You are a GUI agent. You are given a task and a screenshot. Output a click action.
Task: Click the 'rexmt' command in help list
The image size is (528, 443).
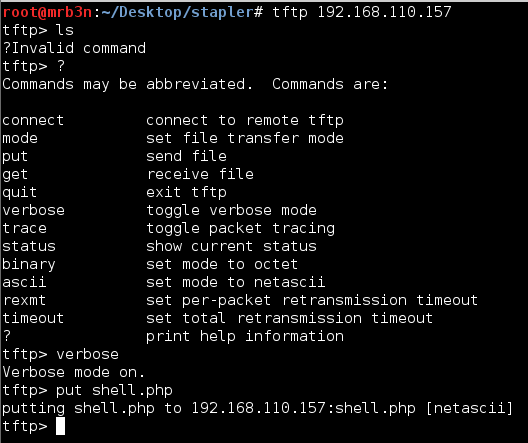(x=24, y=301)
